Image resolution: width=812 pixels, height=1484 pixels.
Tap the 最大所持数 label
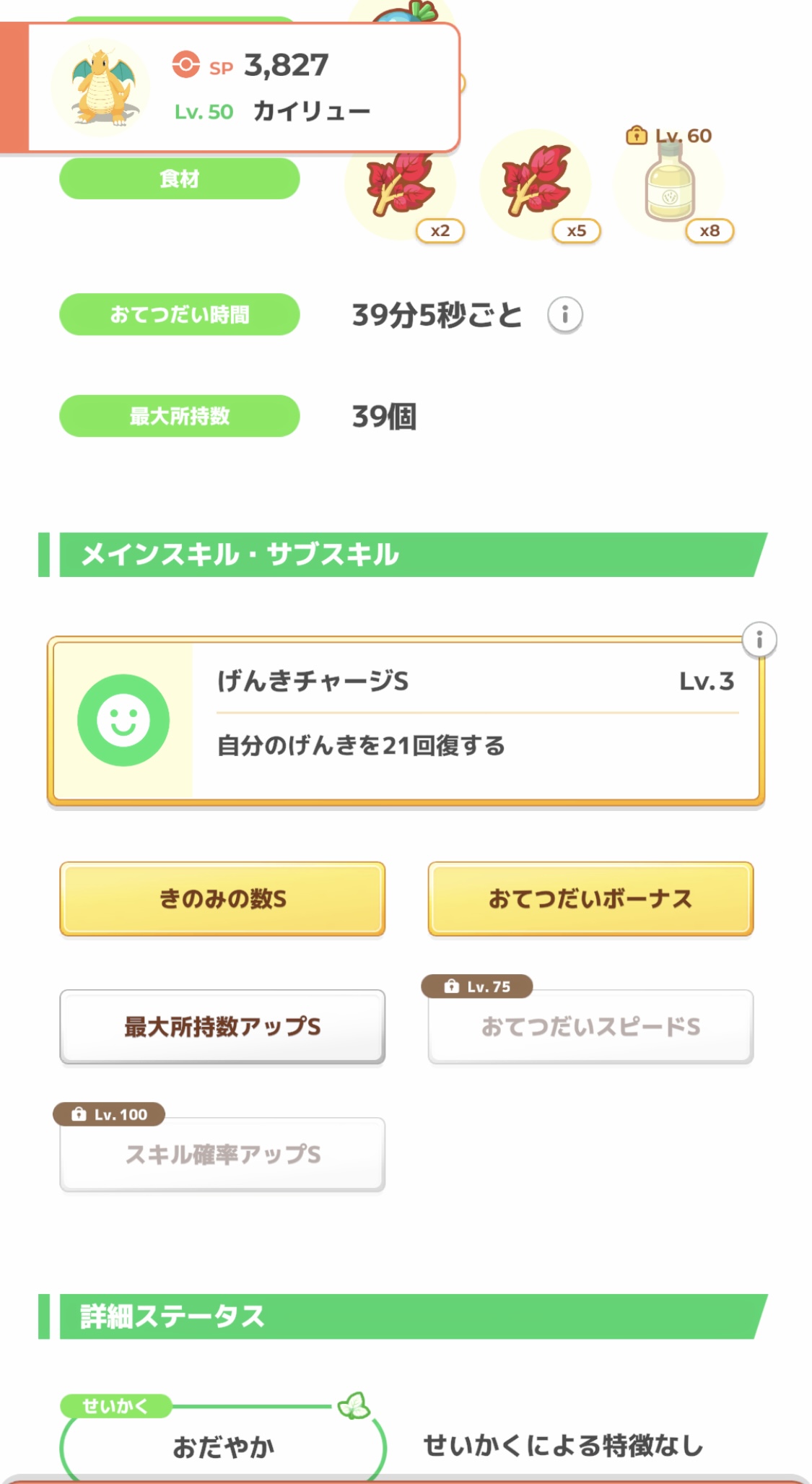[179, 416]
